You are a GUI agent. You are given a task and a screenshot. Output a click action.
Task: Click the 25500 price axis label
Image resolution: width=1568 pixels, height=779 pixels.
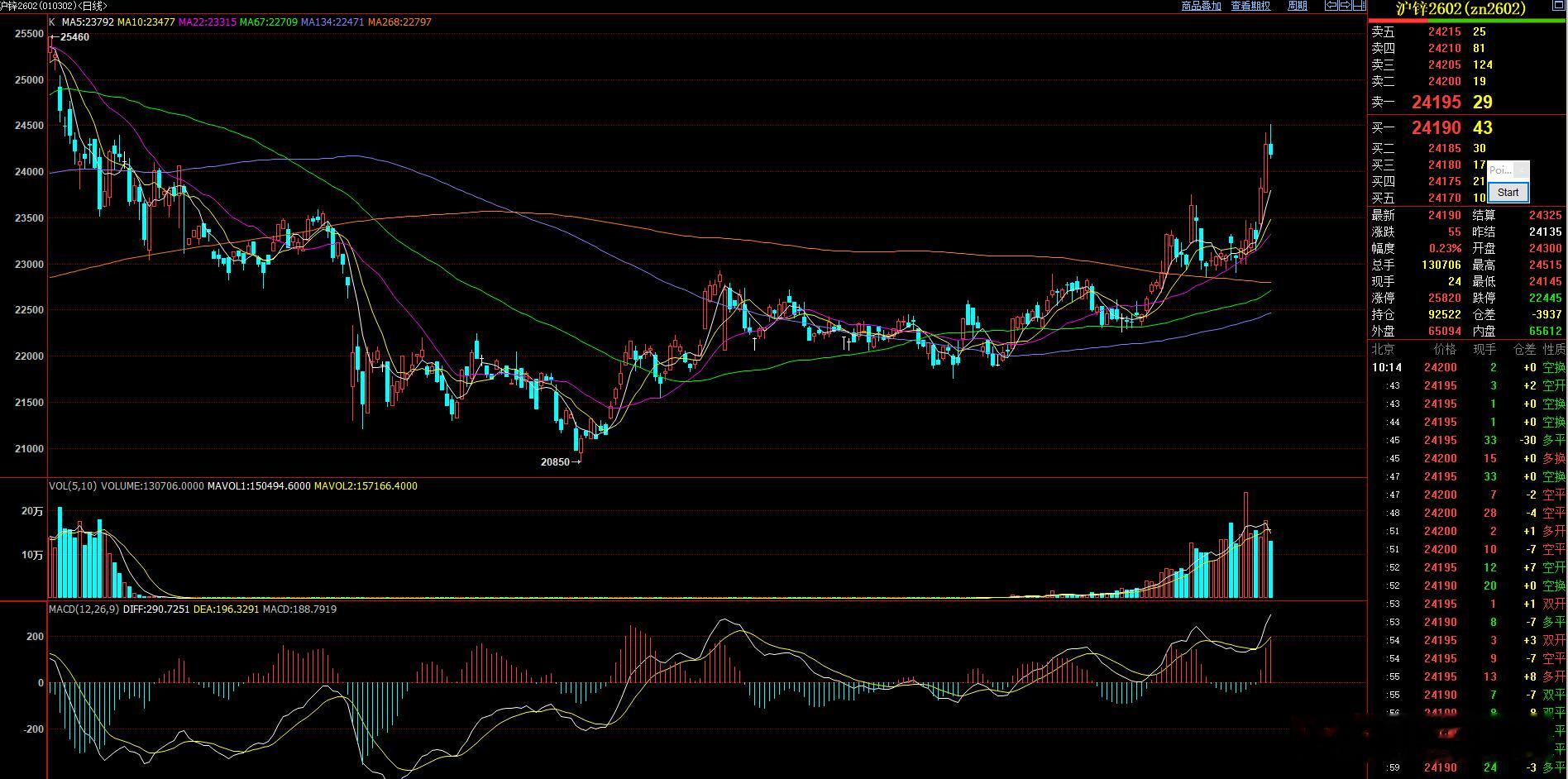pos(29,34)
